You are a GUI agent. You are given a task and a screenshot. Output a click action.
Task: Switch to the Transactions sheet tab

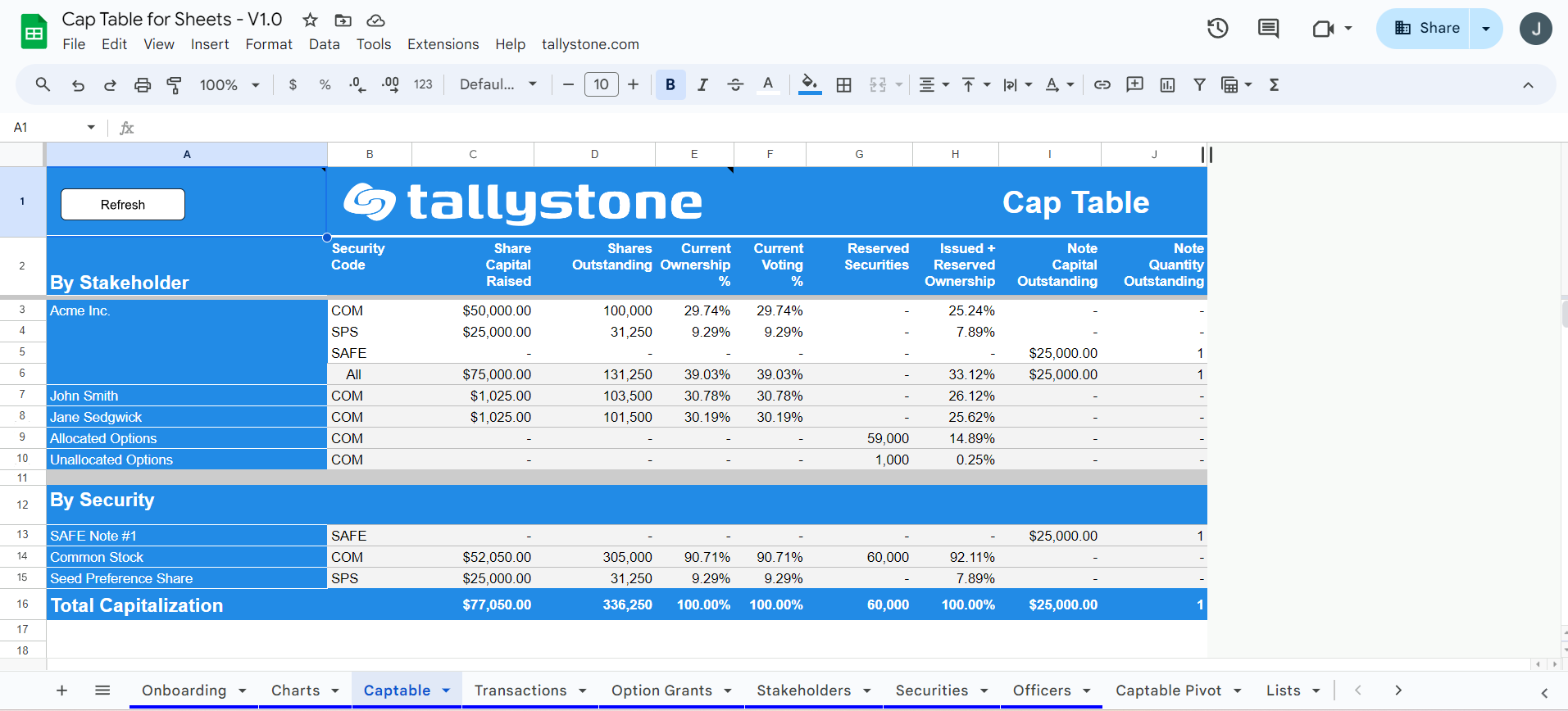click(x=520, y=691)
